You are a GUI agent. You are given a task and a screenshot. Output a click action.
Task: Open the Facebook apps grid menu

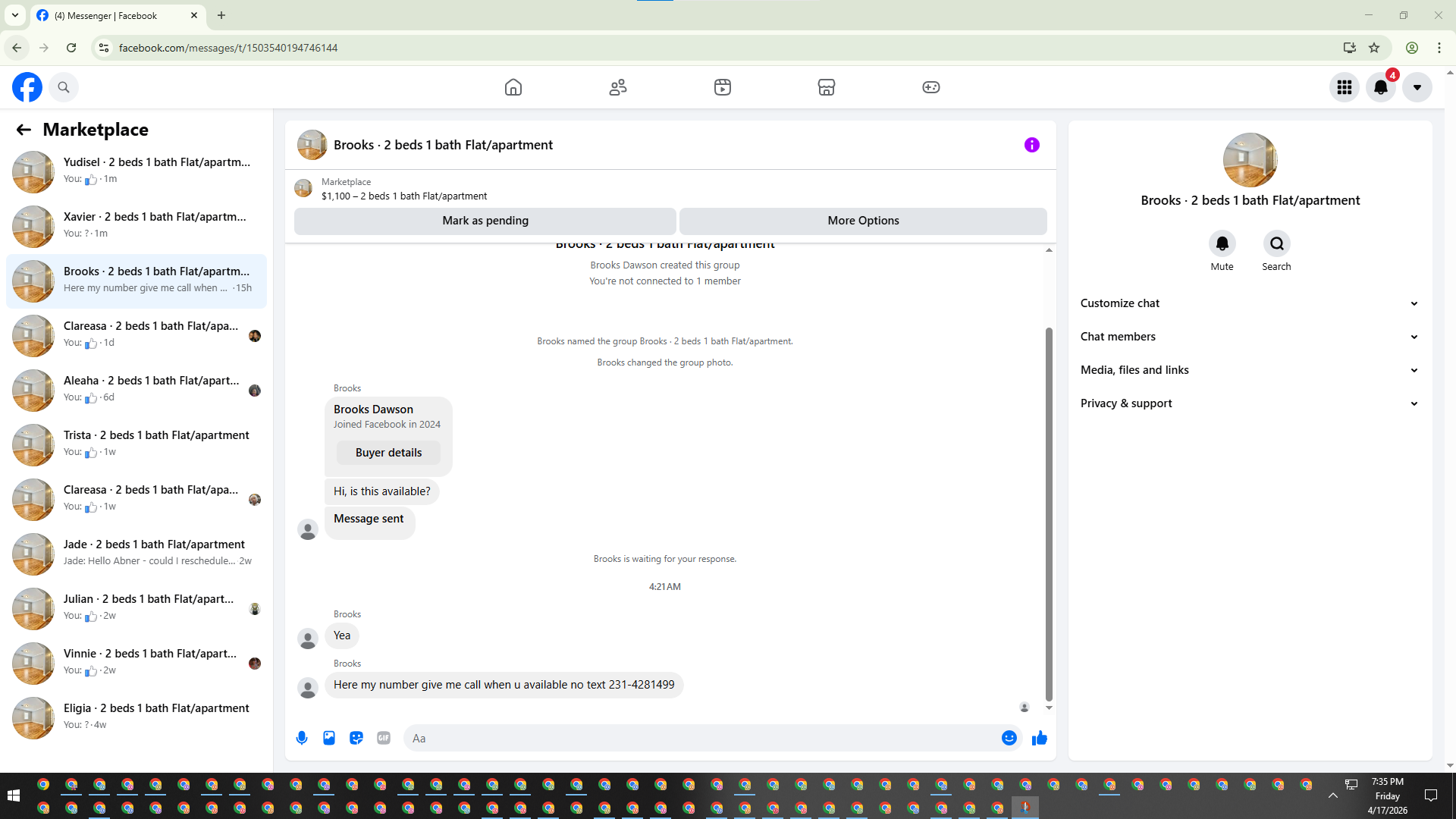(x=1345, y=87)
